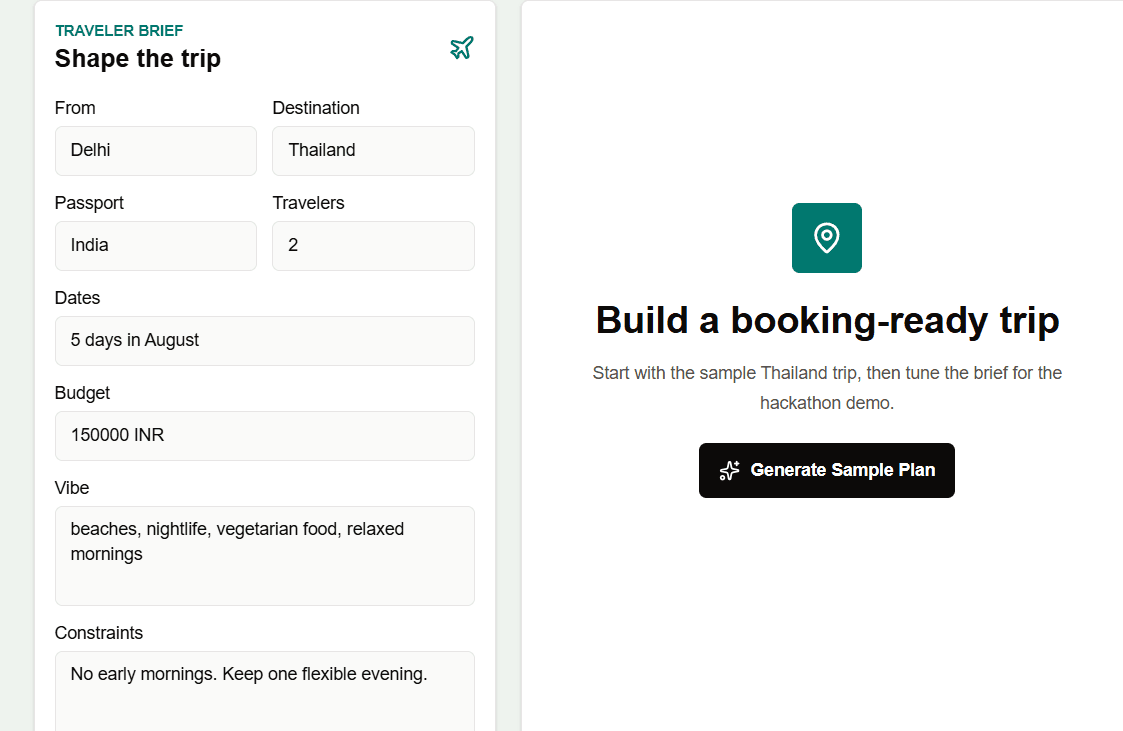The width and height of the screenshot is (1123, 731).
Task: Click the Dates field '5 days in August'
Action: (265, 341)
